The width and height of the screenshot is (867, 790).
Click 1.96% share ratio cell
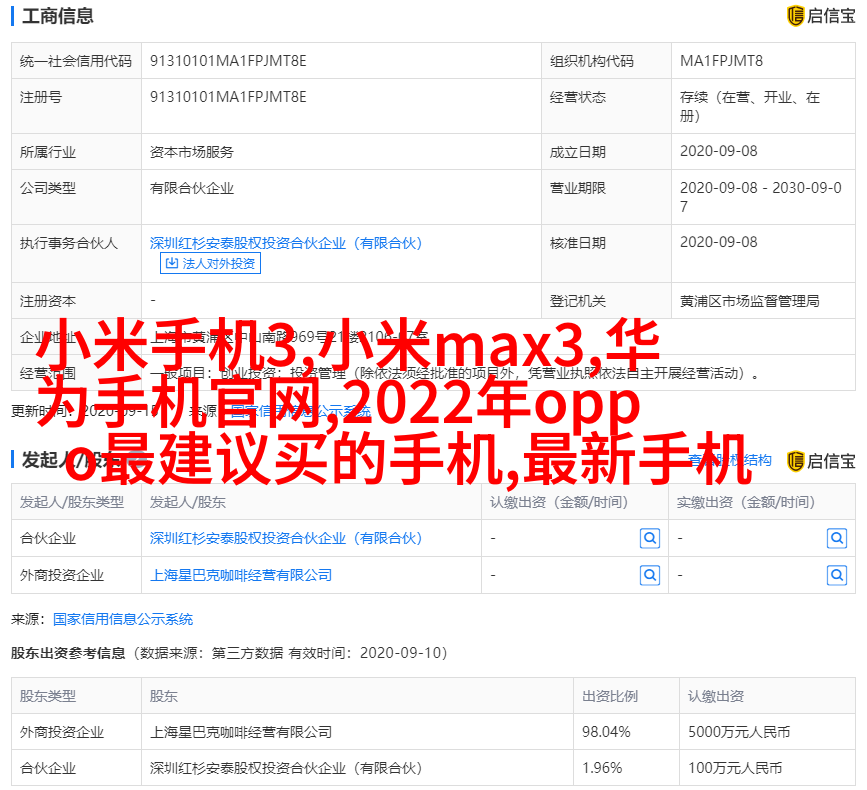click(602, 768)
